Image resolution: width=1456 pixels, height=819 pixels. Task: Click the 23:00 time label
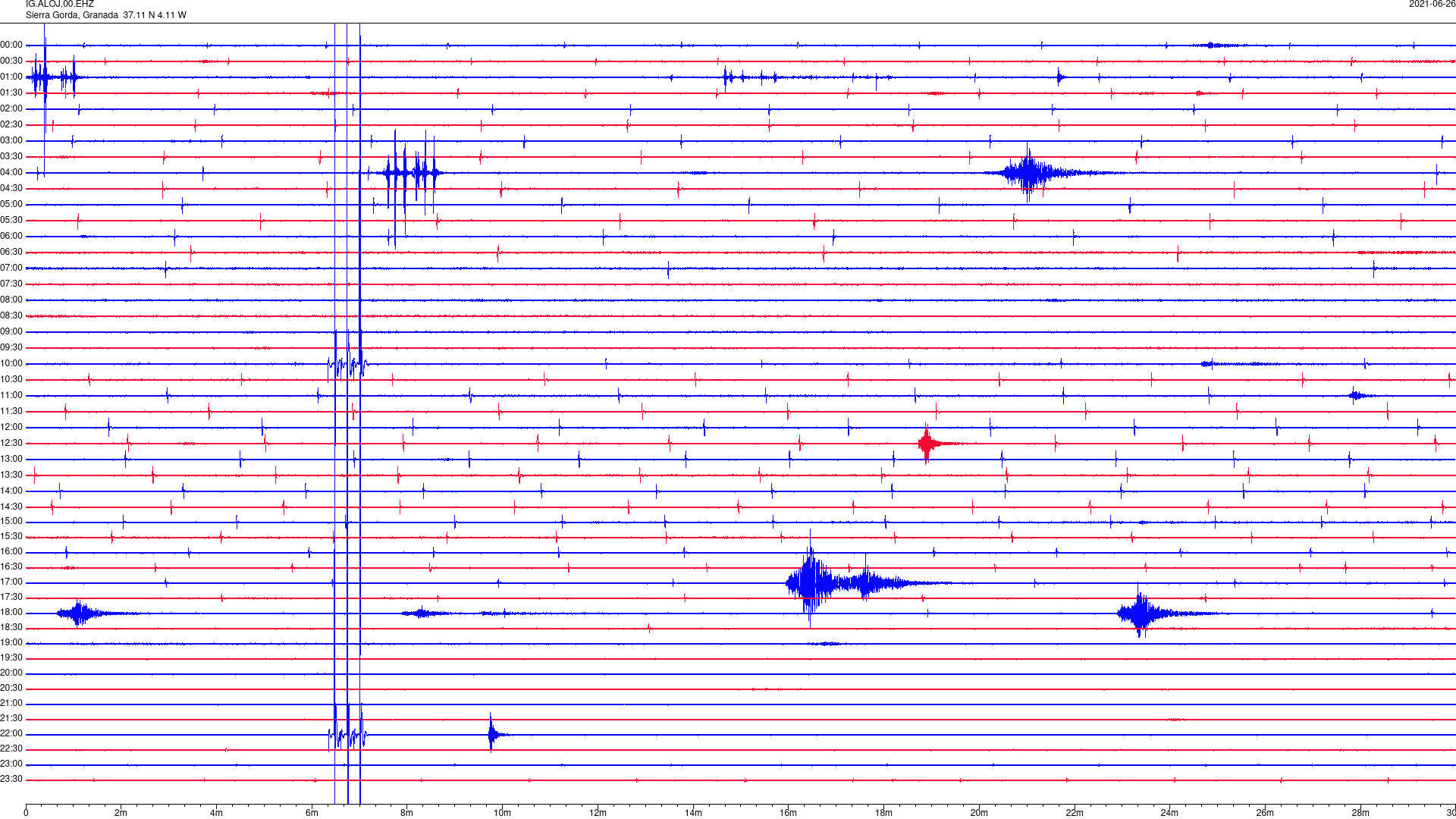click(x=11, y=764)
